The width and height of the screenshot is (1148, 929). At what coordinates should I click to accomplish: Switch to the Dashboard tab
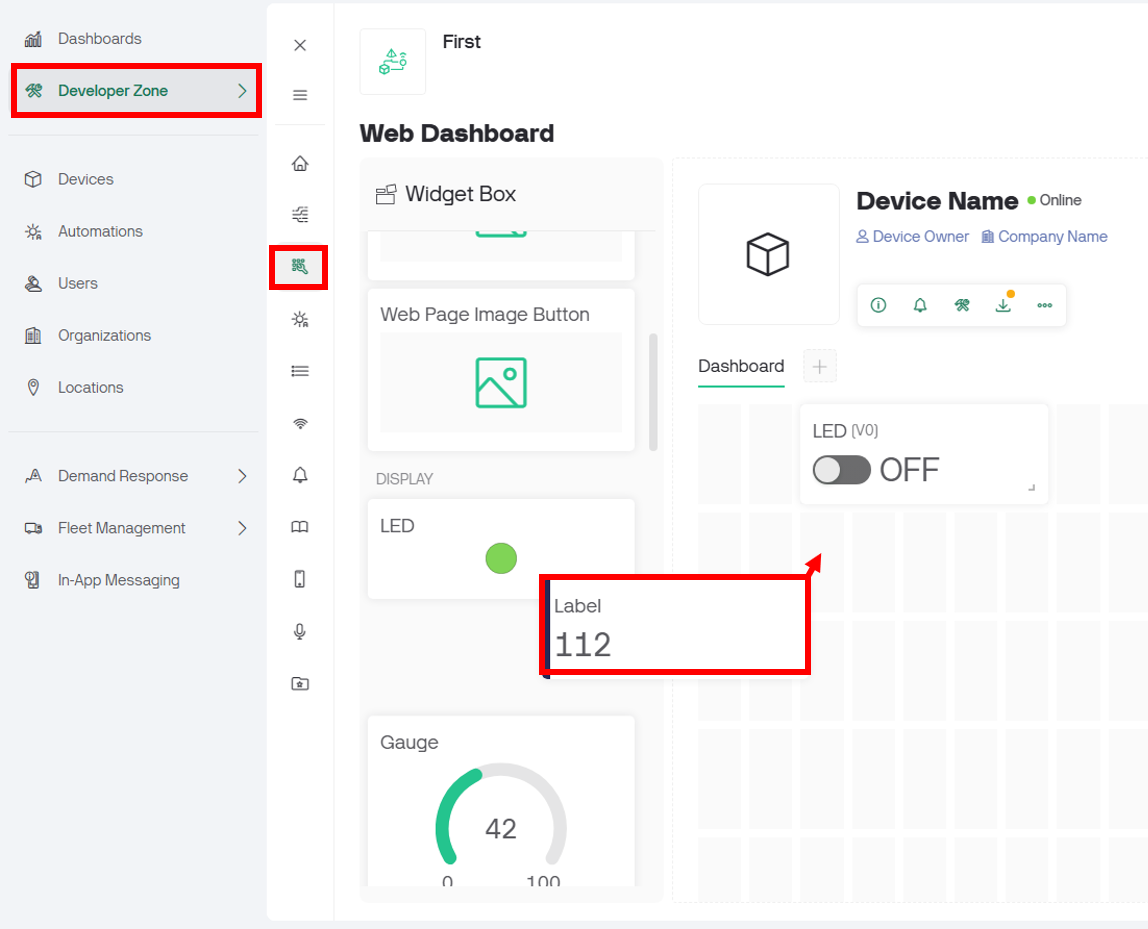tap(741, 366)
